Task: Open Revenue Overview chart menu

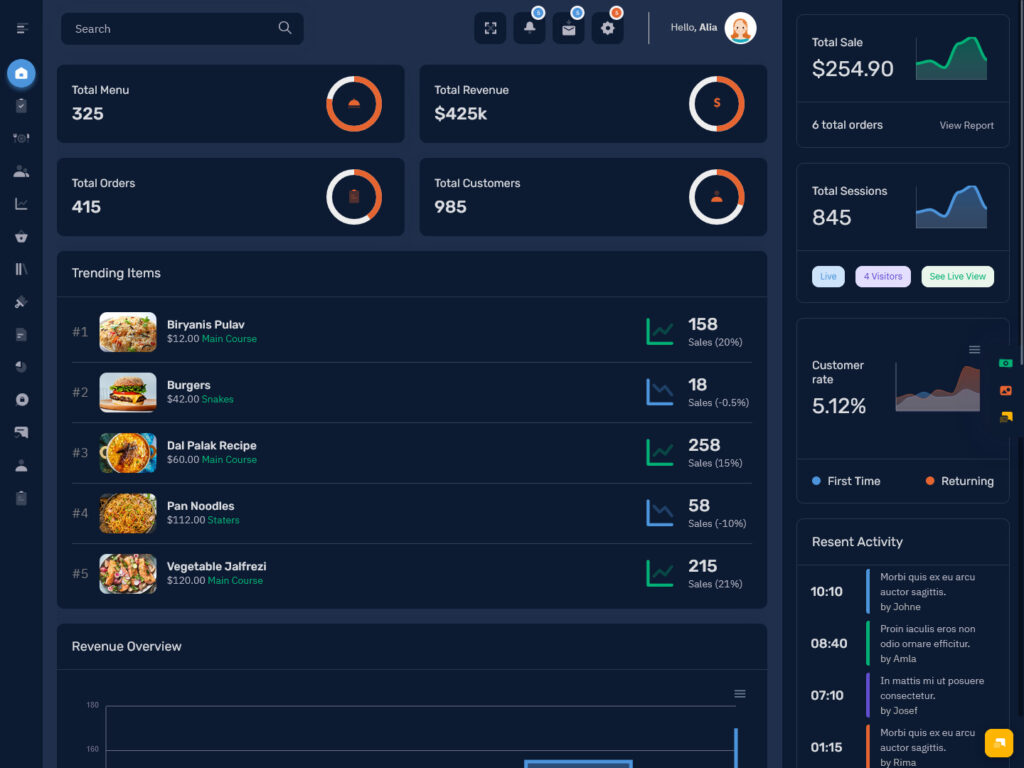Action: click(740, 694)
